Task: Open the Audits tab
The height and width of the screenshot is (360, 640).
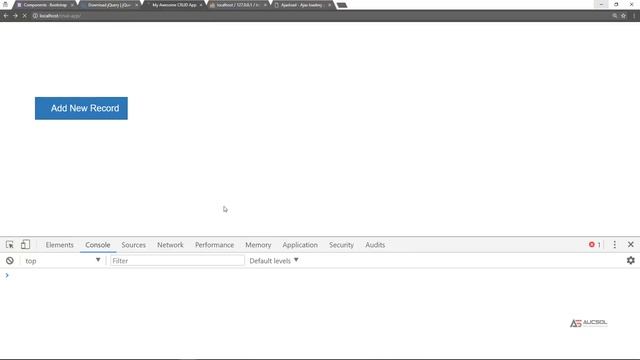Action: [x=375, y=245]
